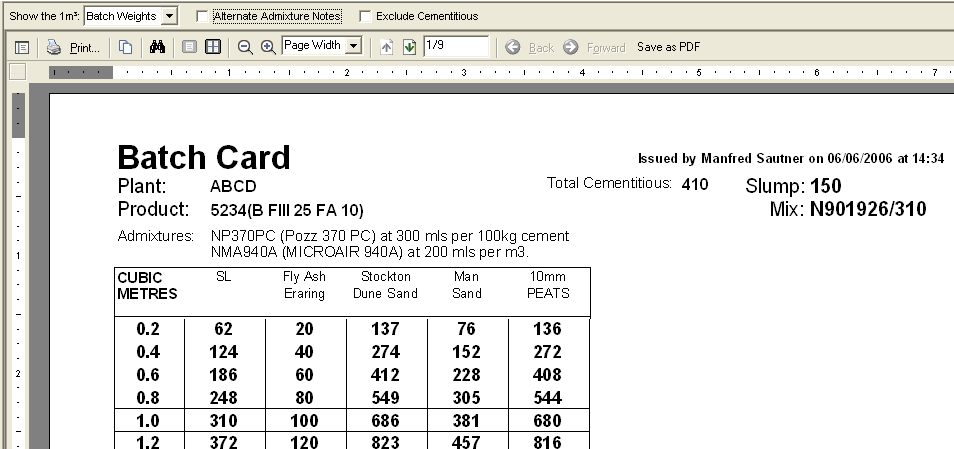Image resolution: width=954 pixels, height=449 pixels.
Task: Click the page number field showing 1/9
Action: (x=455, y=46)
